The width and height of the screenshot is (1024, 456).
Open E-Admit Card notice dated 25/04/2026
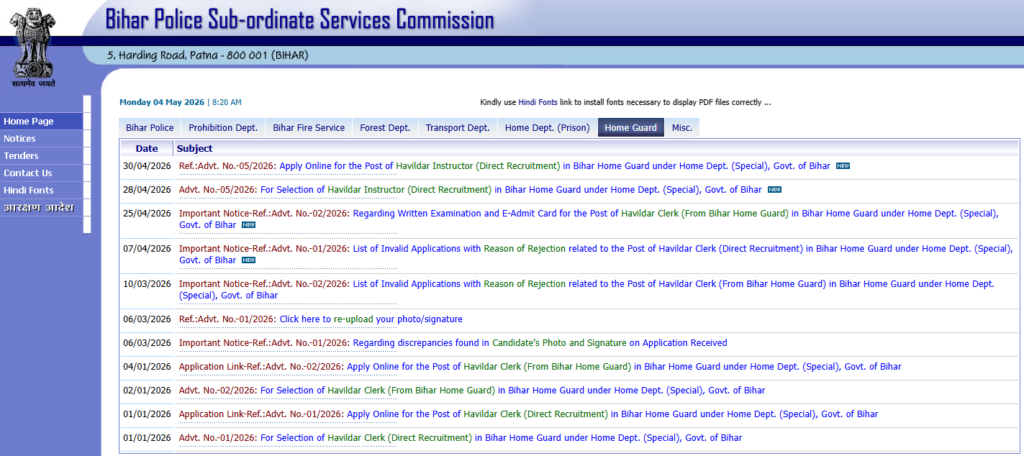pos(588,219)
